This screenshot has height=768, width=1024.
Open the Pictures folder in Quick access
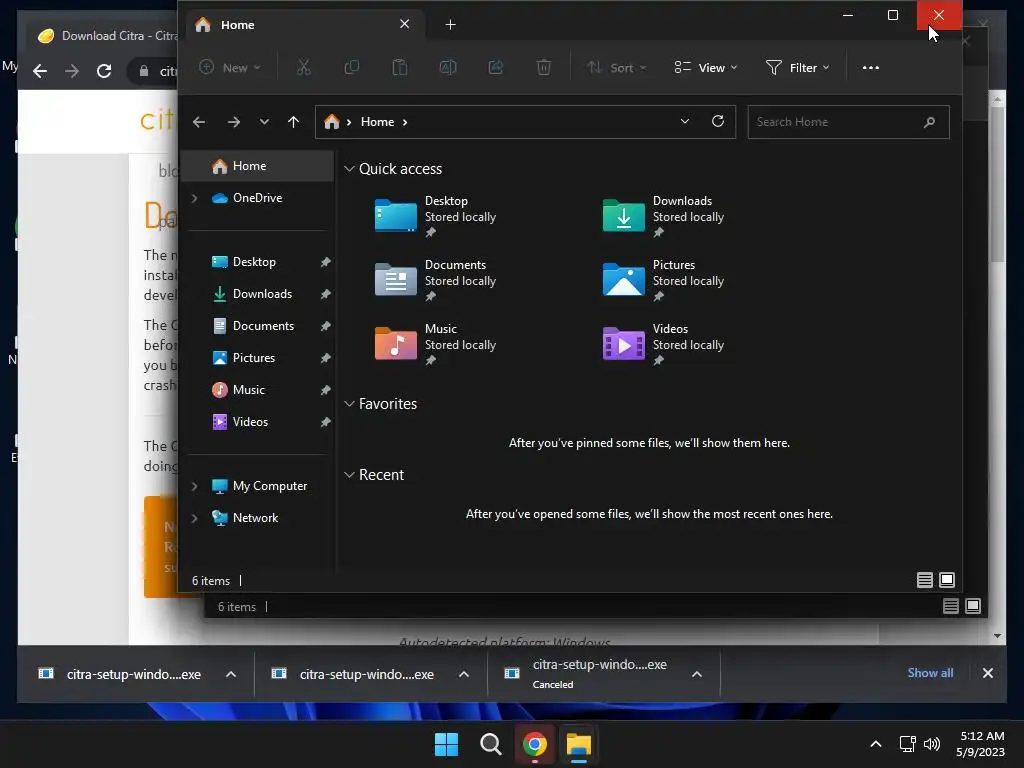(x=664, y=280)
